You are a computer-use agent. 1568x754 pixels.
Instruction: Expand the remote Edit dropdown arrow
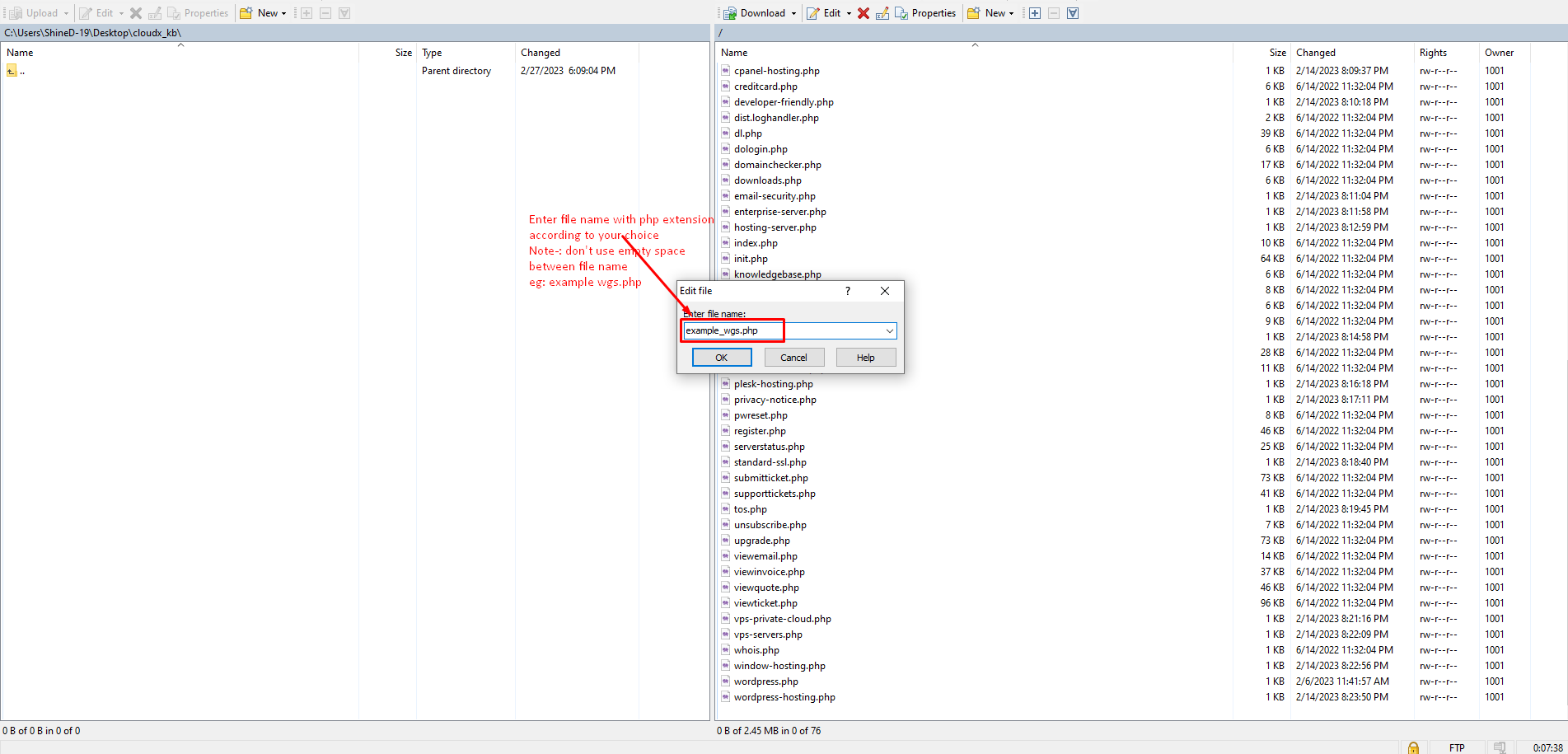tap(849, 13)
